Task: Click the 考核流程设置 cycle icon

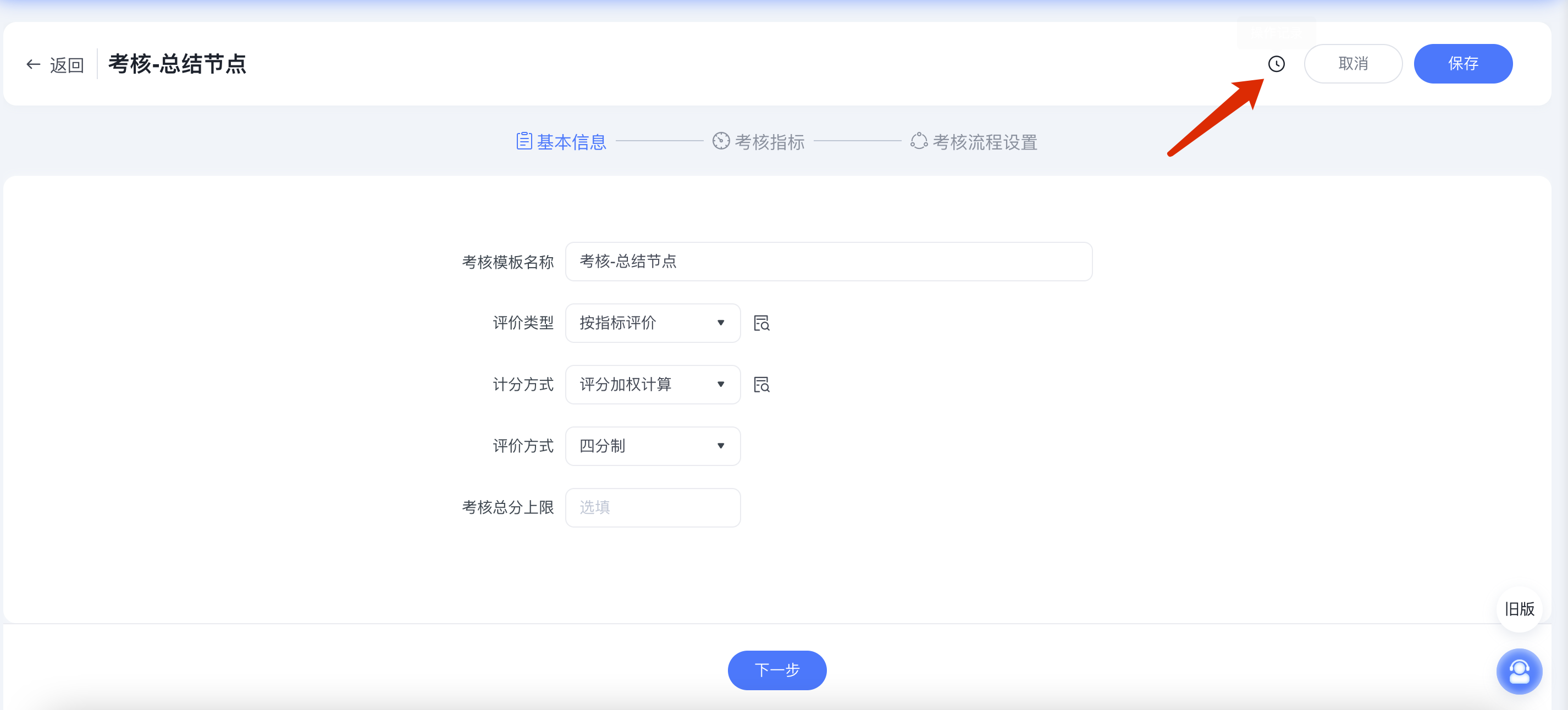Action: tap(919, 141)
